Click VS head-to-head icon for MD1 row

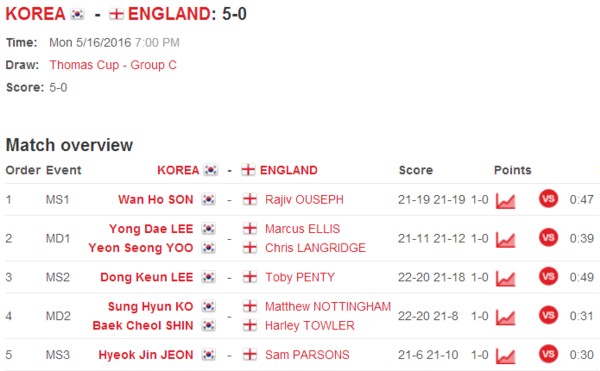(x=548, y=238)
